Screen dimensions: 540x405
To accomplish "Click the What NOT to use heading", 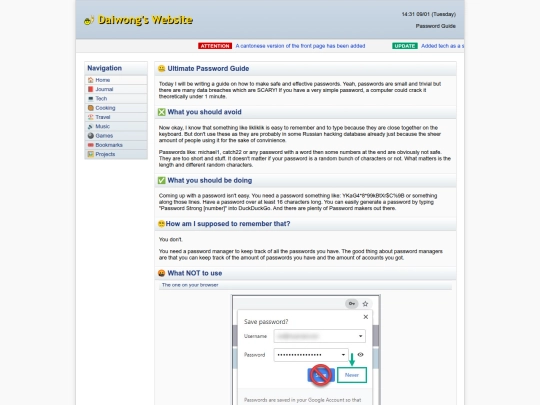I will tap(195, 273).
